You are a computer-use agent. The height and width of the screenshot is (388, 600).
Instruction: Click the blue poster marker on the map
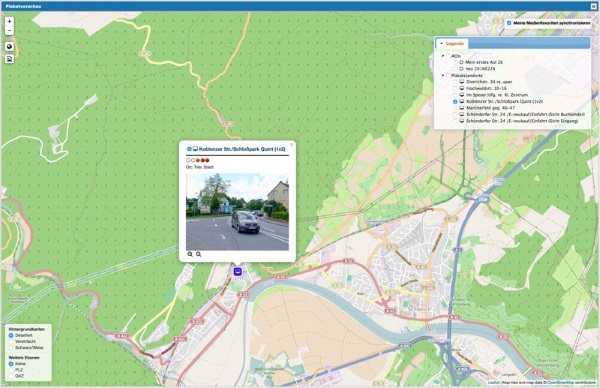point(238,272)
